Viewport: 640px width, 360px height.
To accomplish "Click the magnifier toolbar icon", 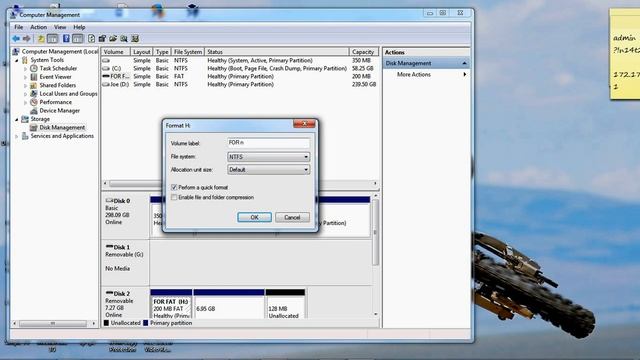I will [x=124, y=39].
